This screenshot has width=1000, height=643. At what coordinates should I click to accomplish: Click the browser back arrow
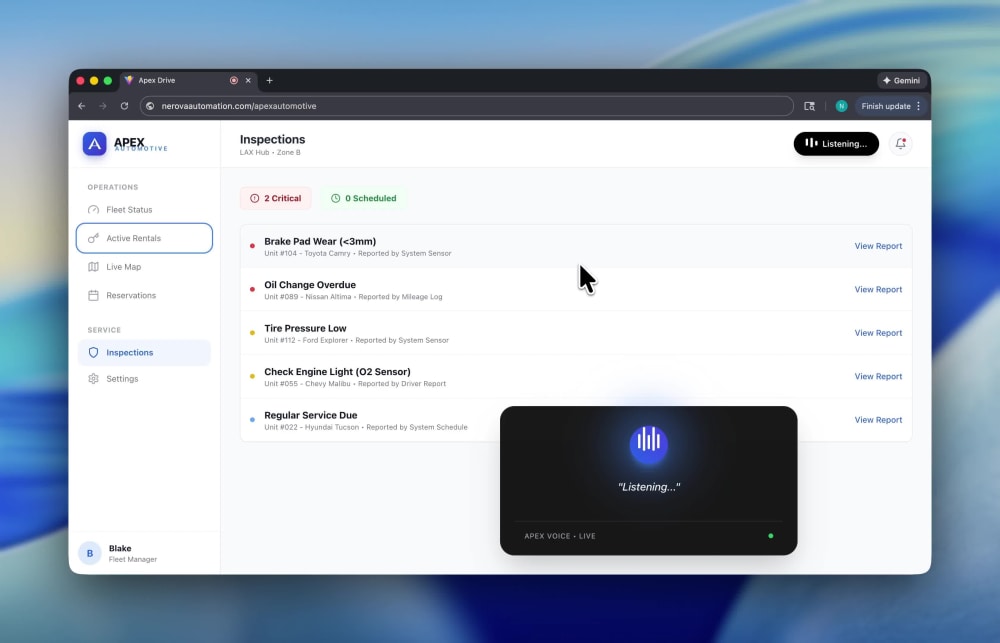82,106
